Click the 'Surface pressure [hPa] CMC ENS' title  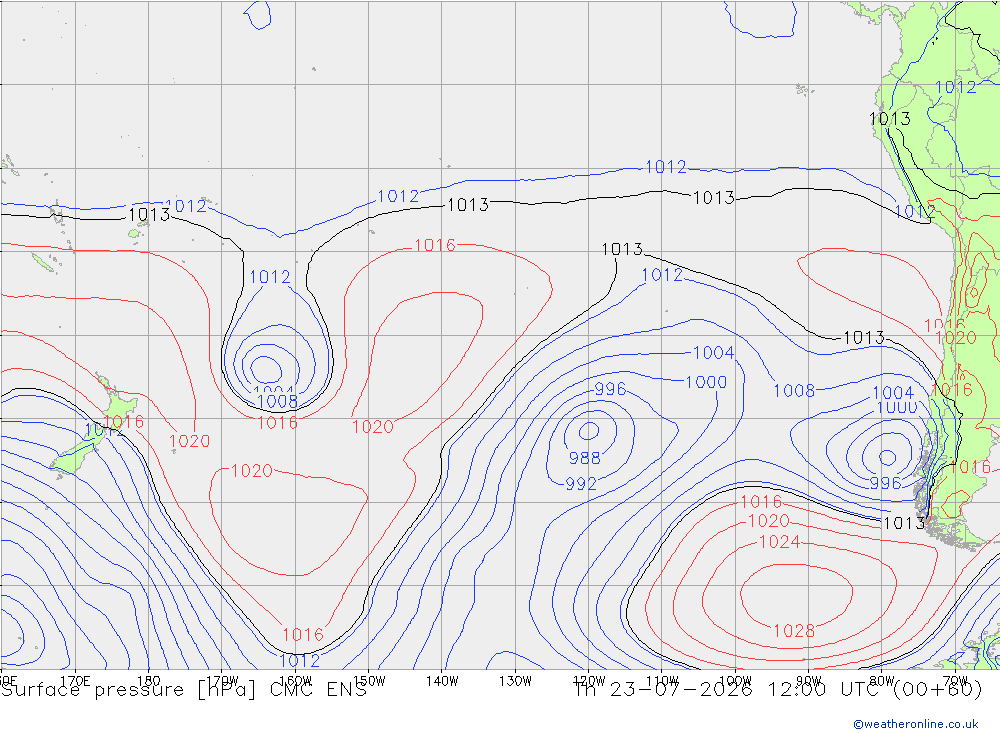(x=184, y=690)
